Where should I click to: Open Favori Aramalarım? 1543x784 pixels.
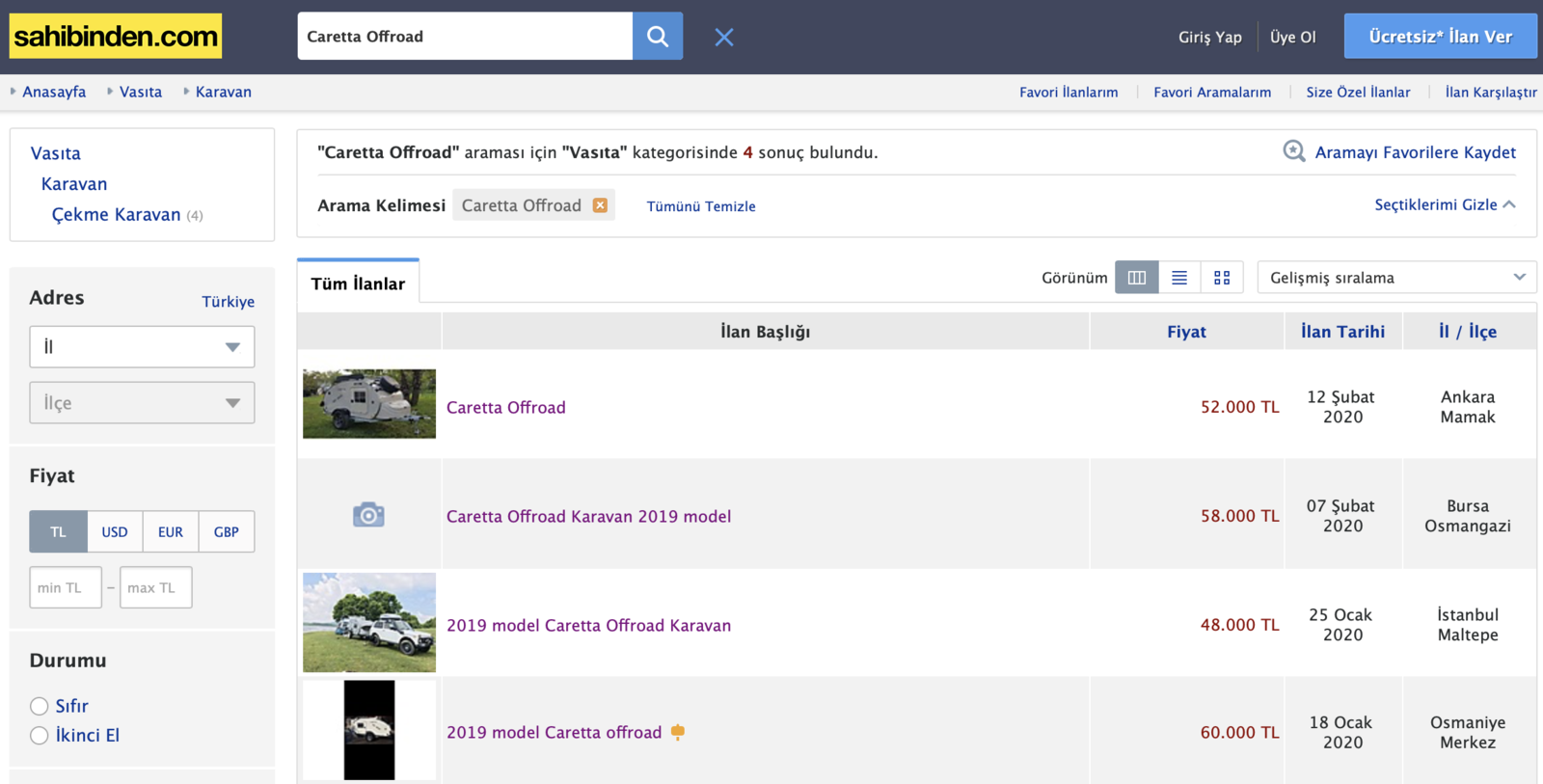(1212, 93)
